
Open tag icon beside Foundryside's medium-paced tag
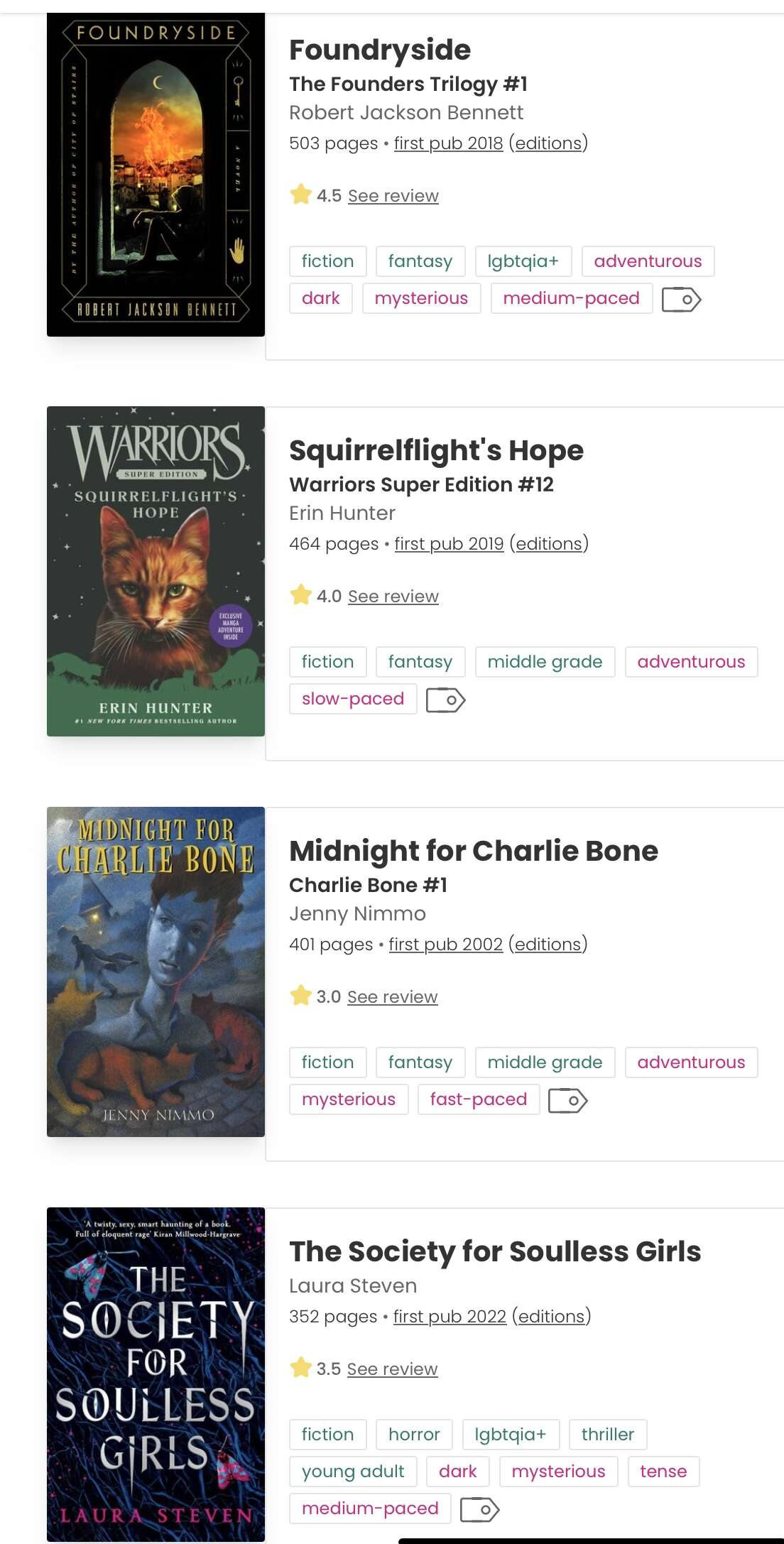click(681, 299)
